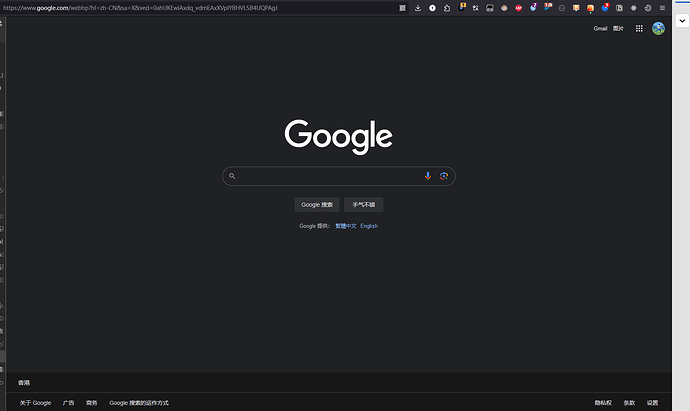690x411 pixels.
Task: Open Google 搜索的运作方式 link
Action: coord(139,403)
